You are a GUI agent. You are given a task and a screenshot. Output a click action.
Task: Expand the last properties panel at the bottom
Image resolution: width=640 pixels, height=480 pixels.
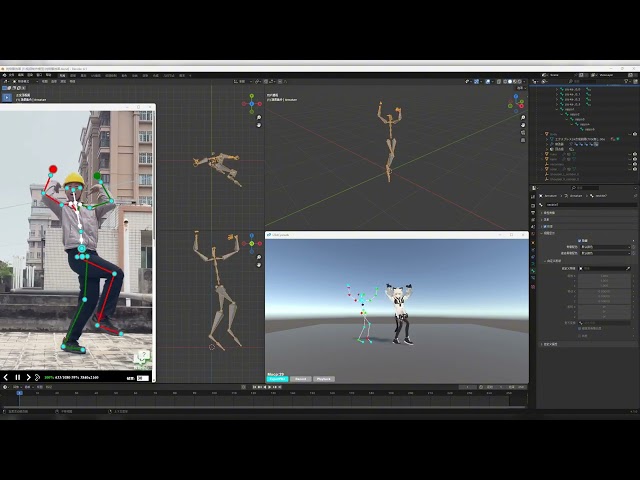[542, 344]
